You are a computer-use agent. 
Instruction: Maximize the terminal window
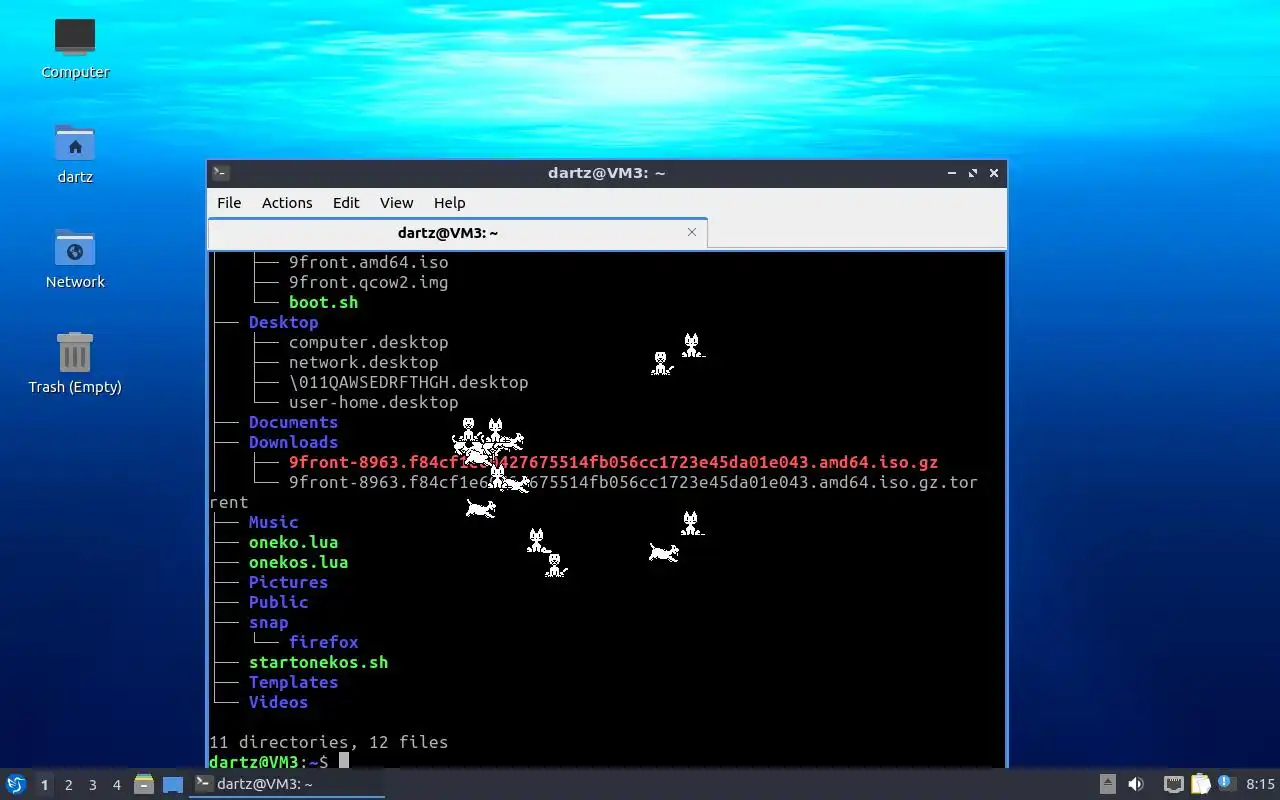(973, 173)
